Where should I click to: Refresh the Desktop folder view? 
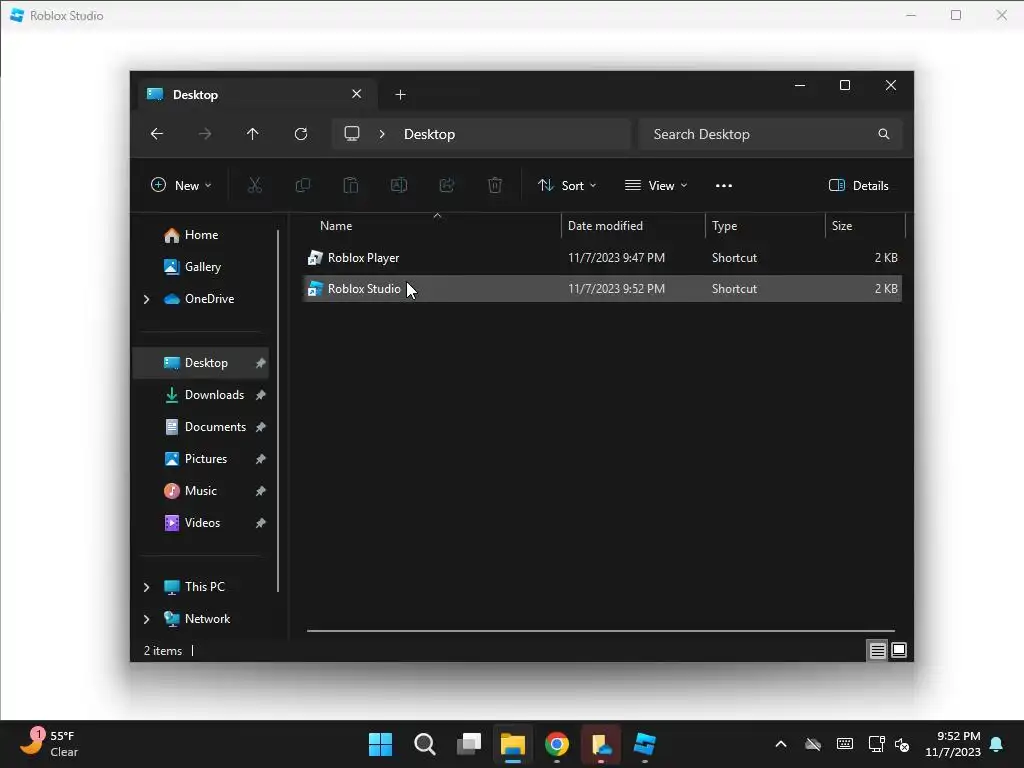(x=301, y=134)
